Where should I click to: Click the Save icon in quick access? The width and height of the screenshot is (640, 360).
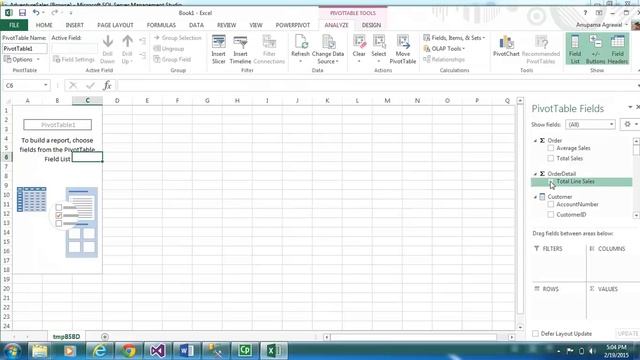click(22, 13)
